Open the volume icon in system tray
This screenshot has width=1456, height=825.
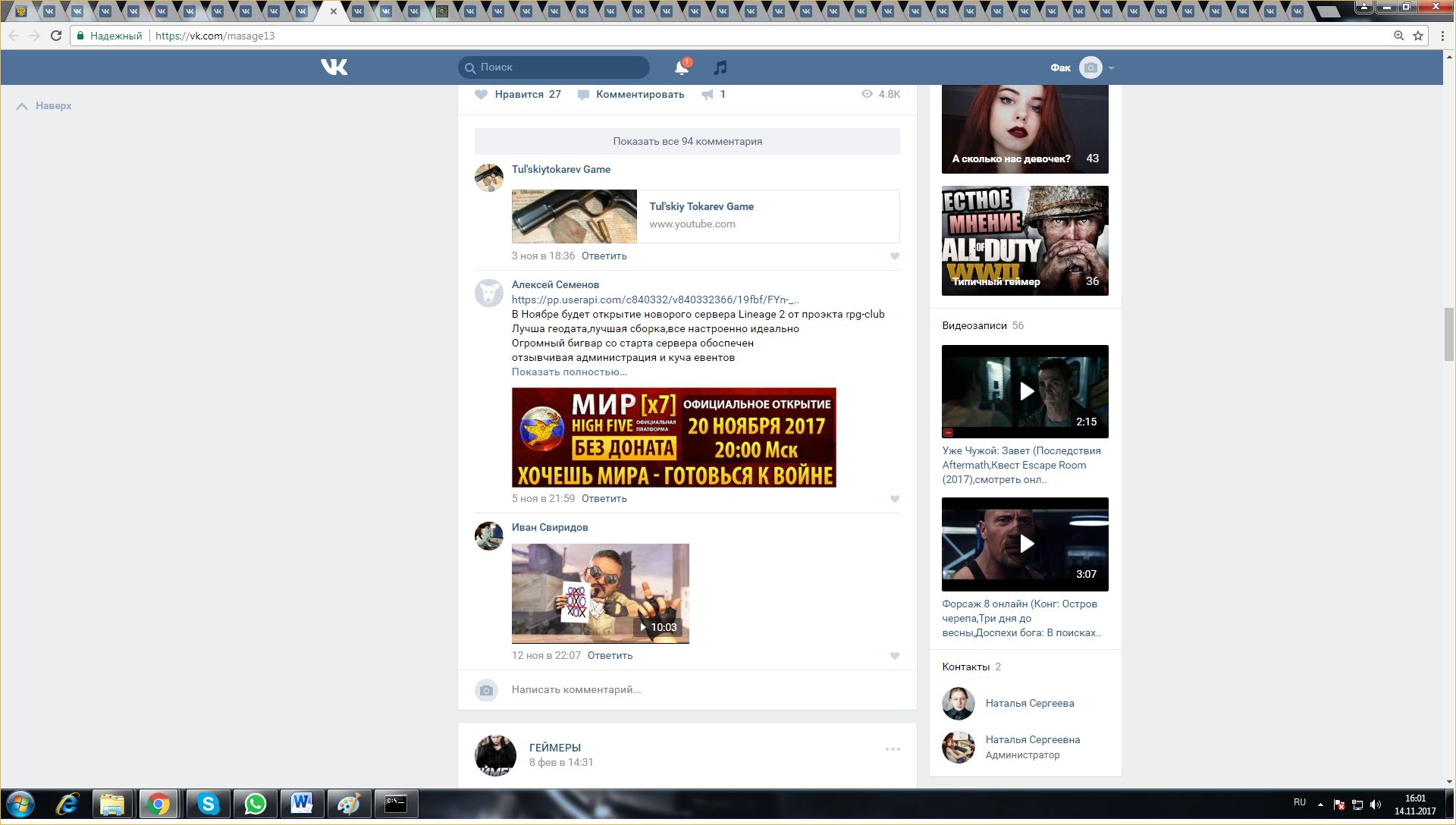(x=1376, y=805)
